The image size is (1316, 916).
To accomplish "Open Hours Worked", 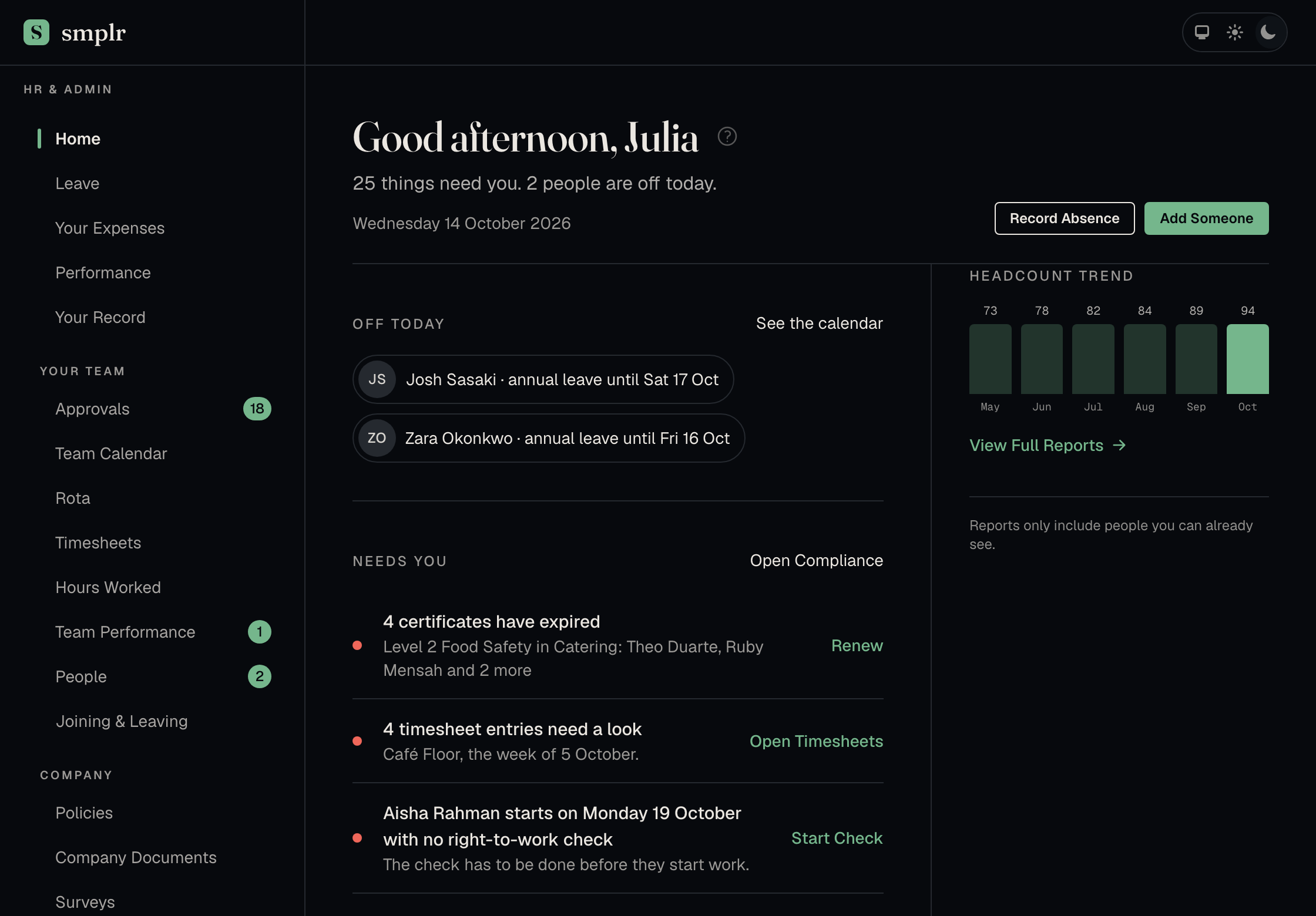I will click(108, 587).
